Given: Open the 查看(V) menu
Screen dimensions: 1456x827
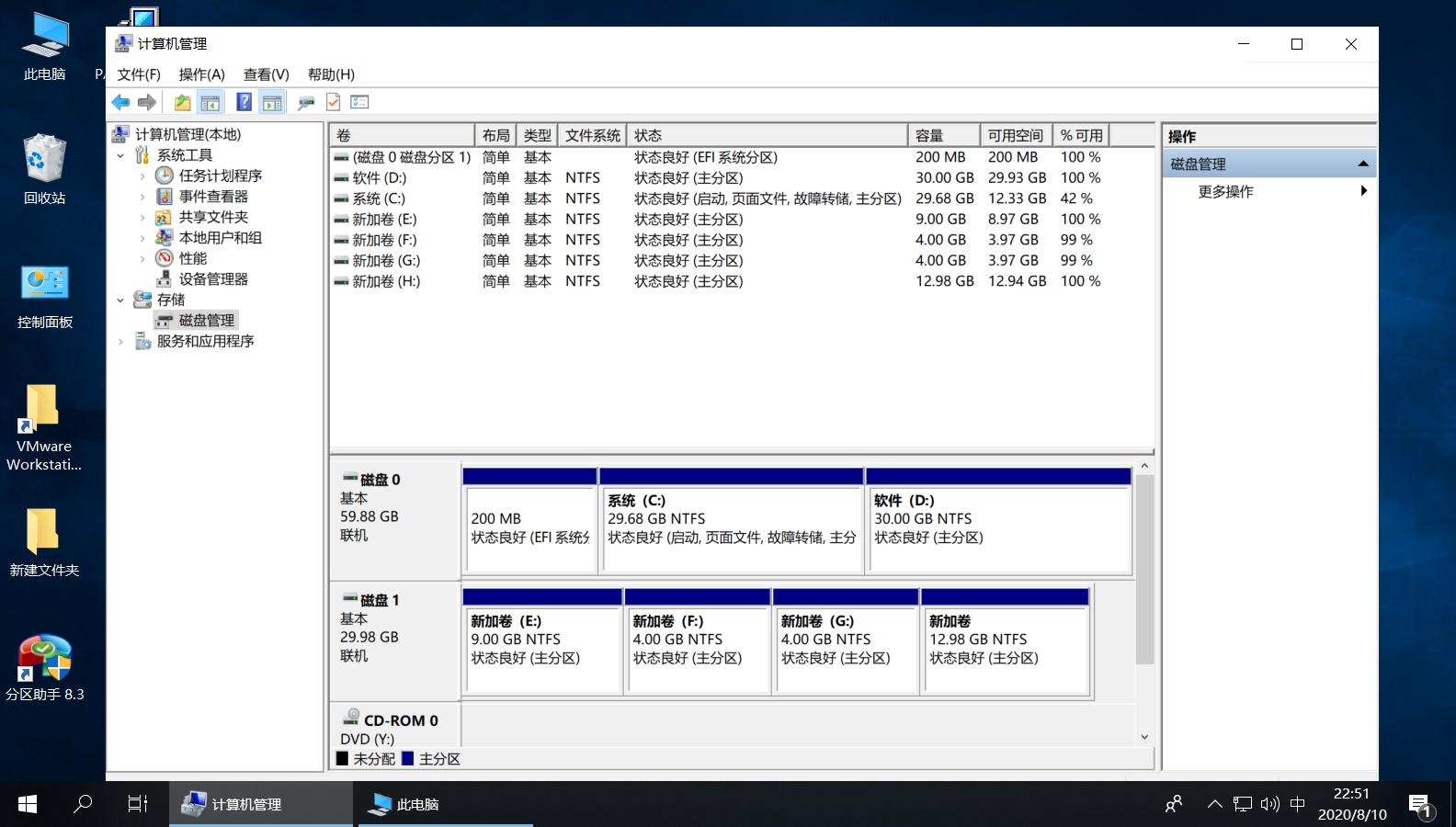Looking at the screenshot, I should coord(266,74).
